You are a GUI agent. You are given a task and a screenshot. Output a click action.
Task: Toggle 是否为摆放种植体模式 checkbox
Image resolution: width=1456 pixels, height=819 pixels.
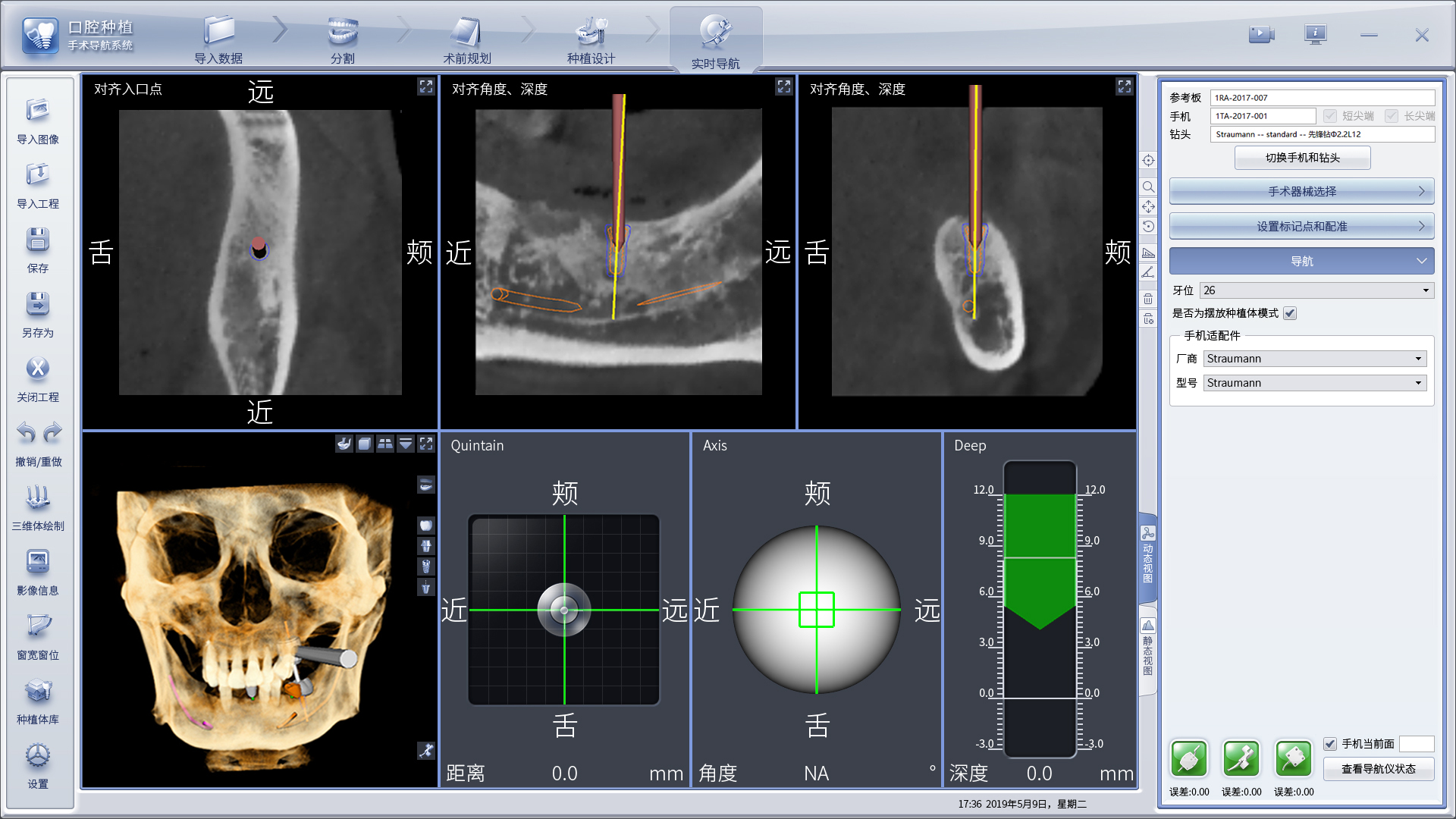[x=1290, y=313]
